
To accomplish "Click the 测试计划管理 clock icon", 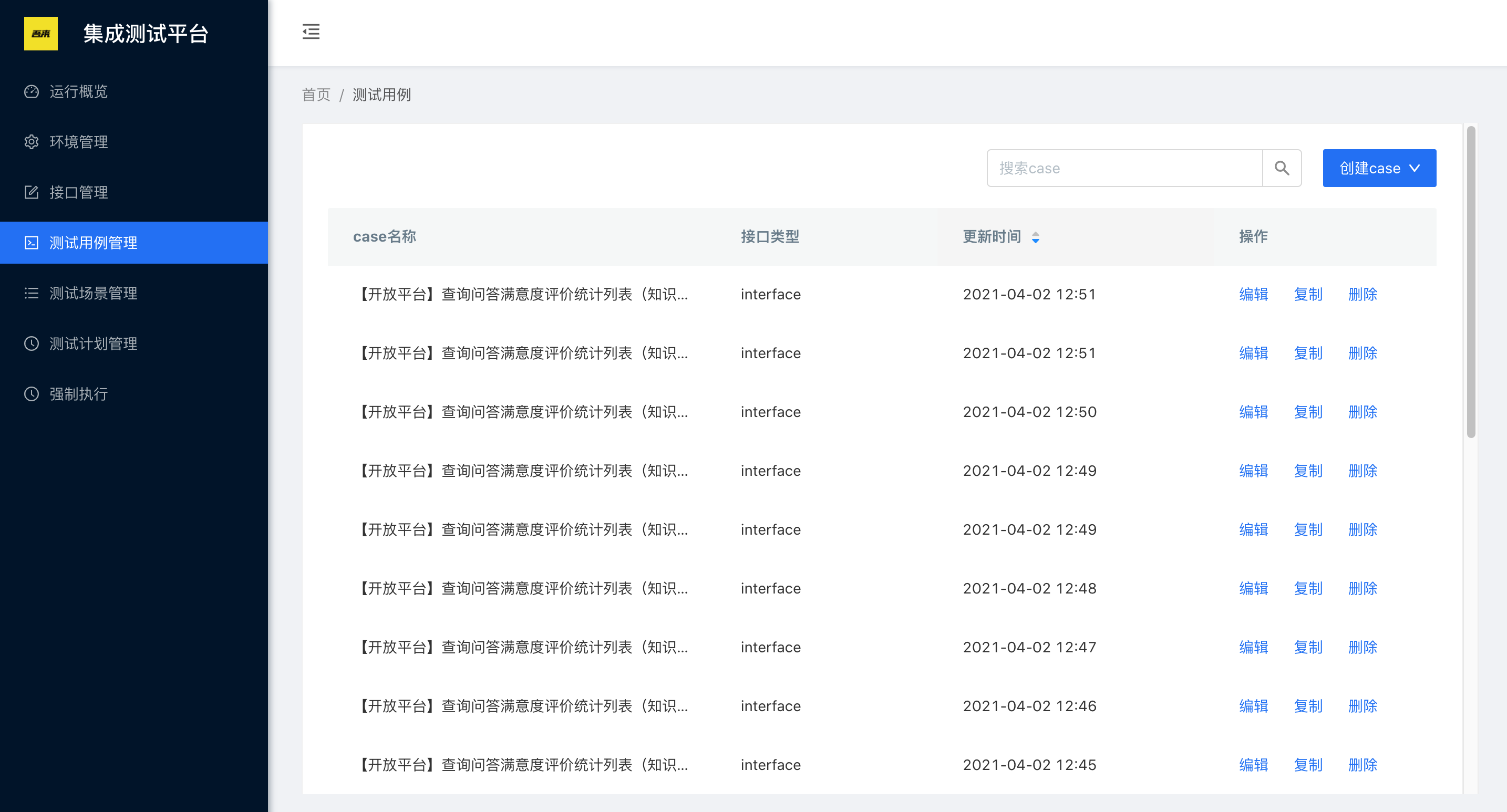I will tap(32, 343).
